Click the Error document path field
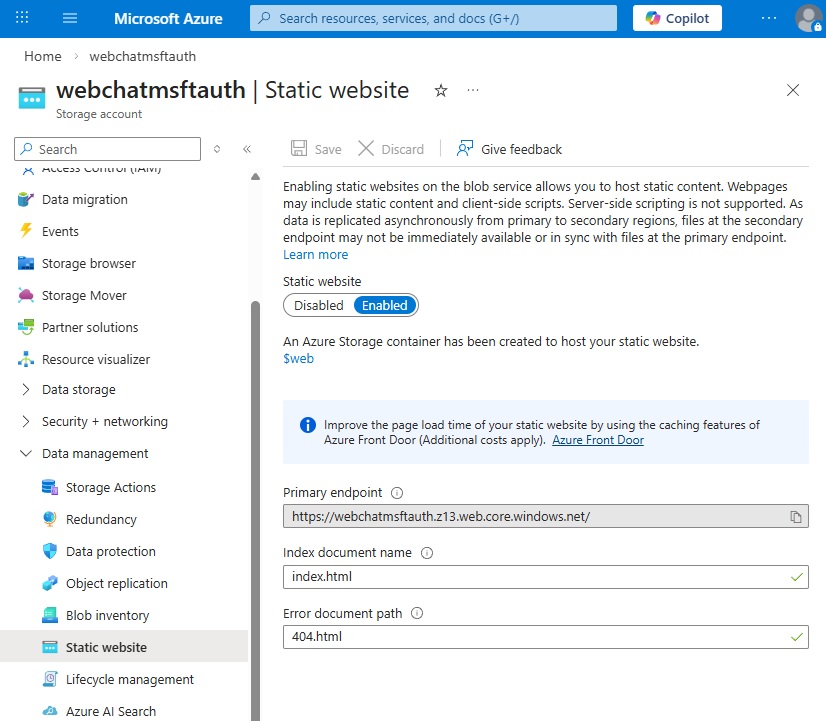Viewport: 826px width, 721px height. pyautogui.click(x=535, y=637)
